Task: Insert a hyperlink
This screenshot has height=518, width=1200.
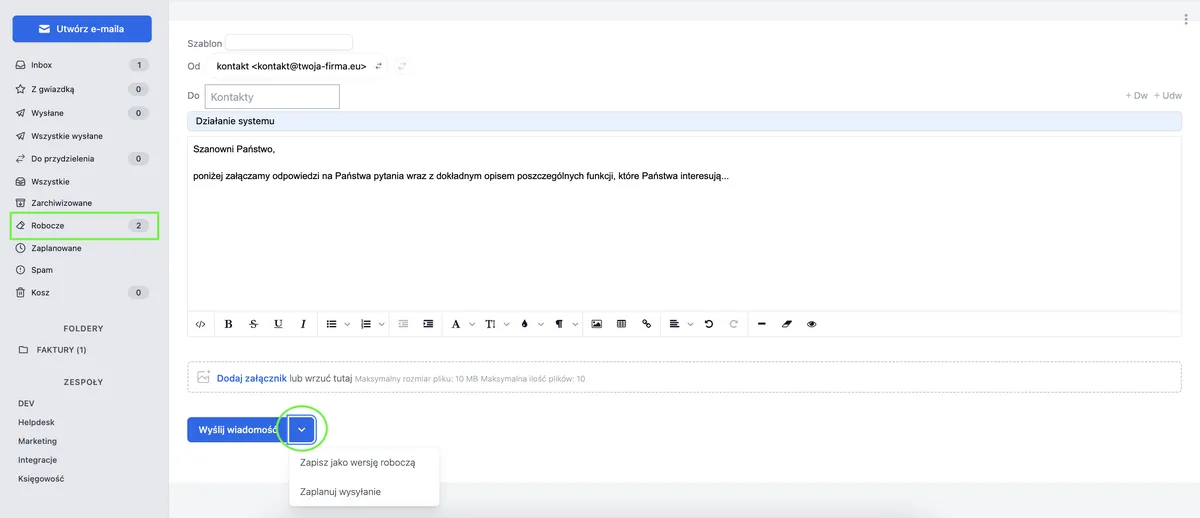Action: click(646, 324)
